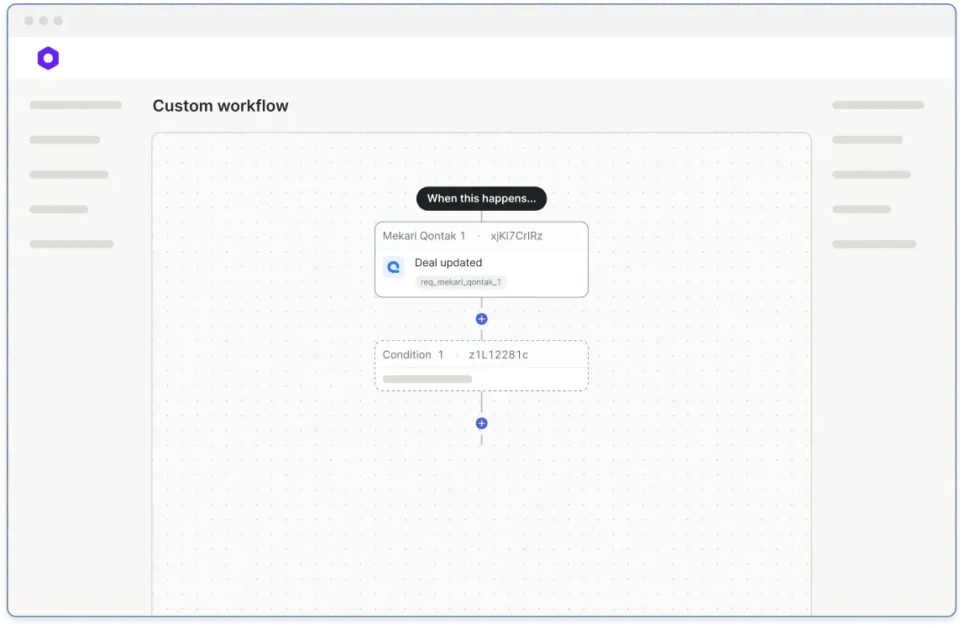Open the last left sidebar menu item
The width and height of the screenshot is (964, 628).
click(x=71, y=244)
